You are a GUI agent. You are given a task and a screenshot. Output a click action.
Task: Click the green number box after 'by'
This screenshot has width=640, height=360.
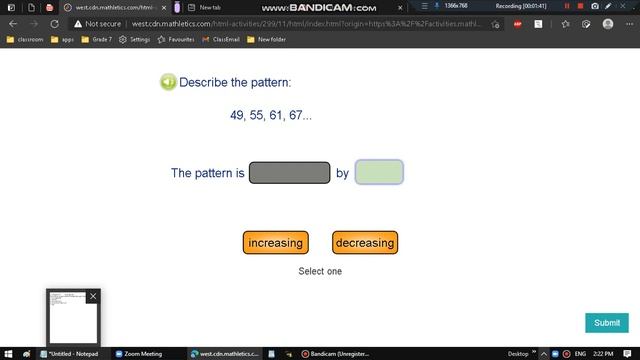(x=379, y=172)
